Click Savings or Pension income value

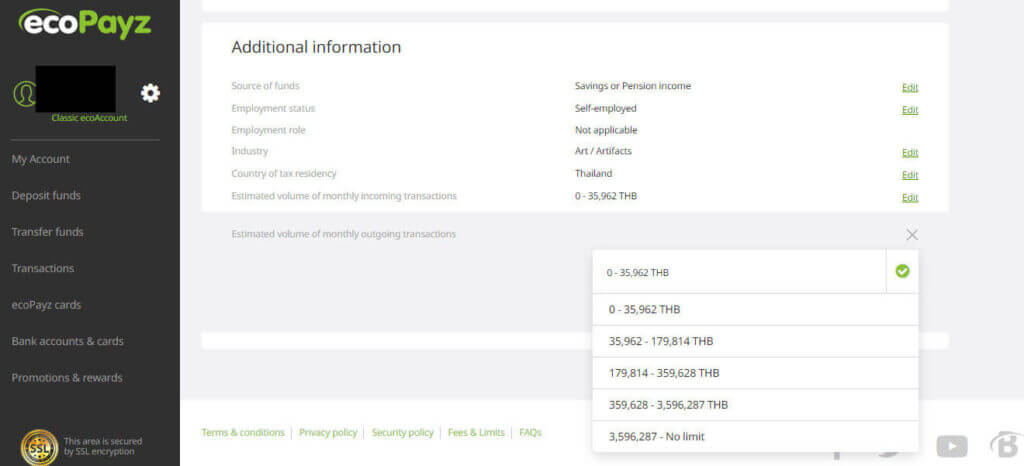(633, 86)
